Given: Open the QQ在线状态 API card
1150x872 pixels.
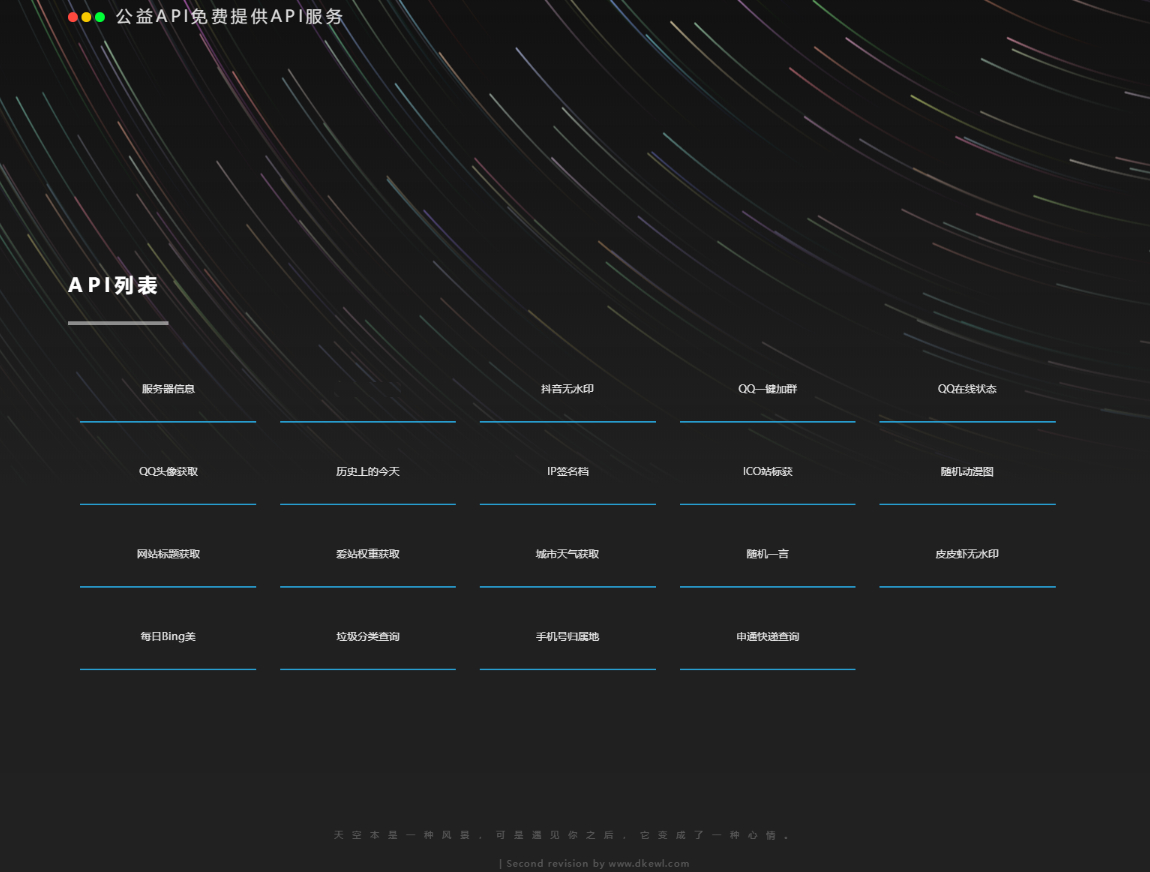Looking at the screenshot, I should pos(967,389).
